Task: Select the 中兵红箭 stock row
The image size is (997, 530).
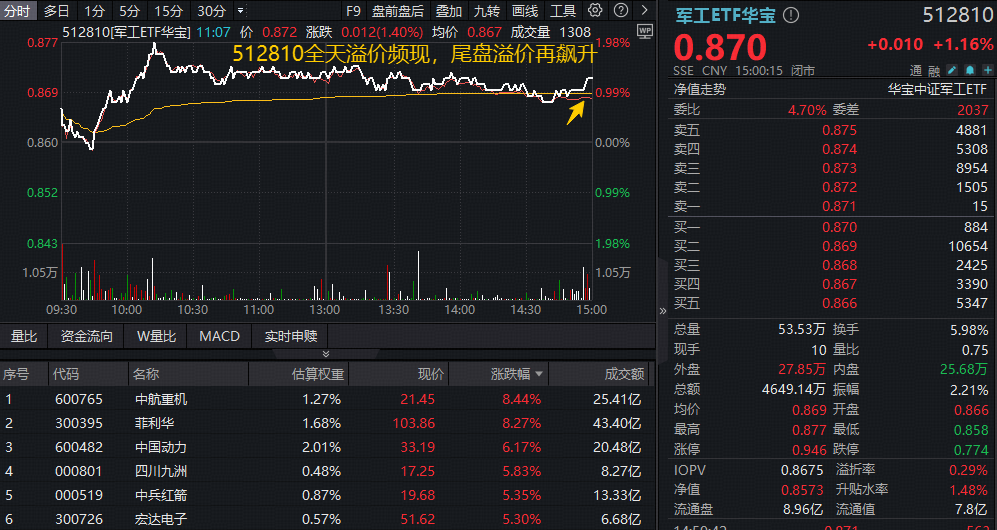Action: tap(327, 495)
